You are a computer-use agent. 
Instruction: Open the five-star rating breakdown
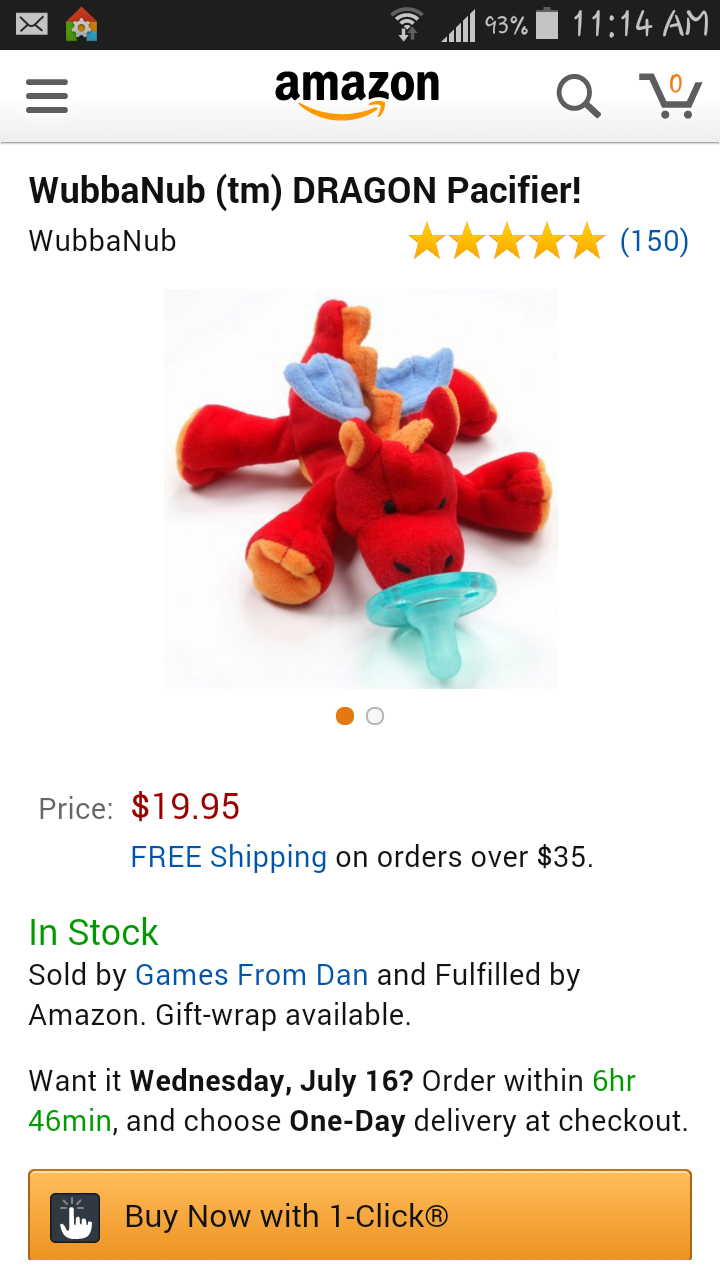point(507,241)
